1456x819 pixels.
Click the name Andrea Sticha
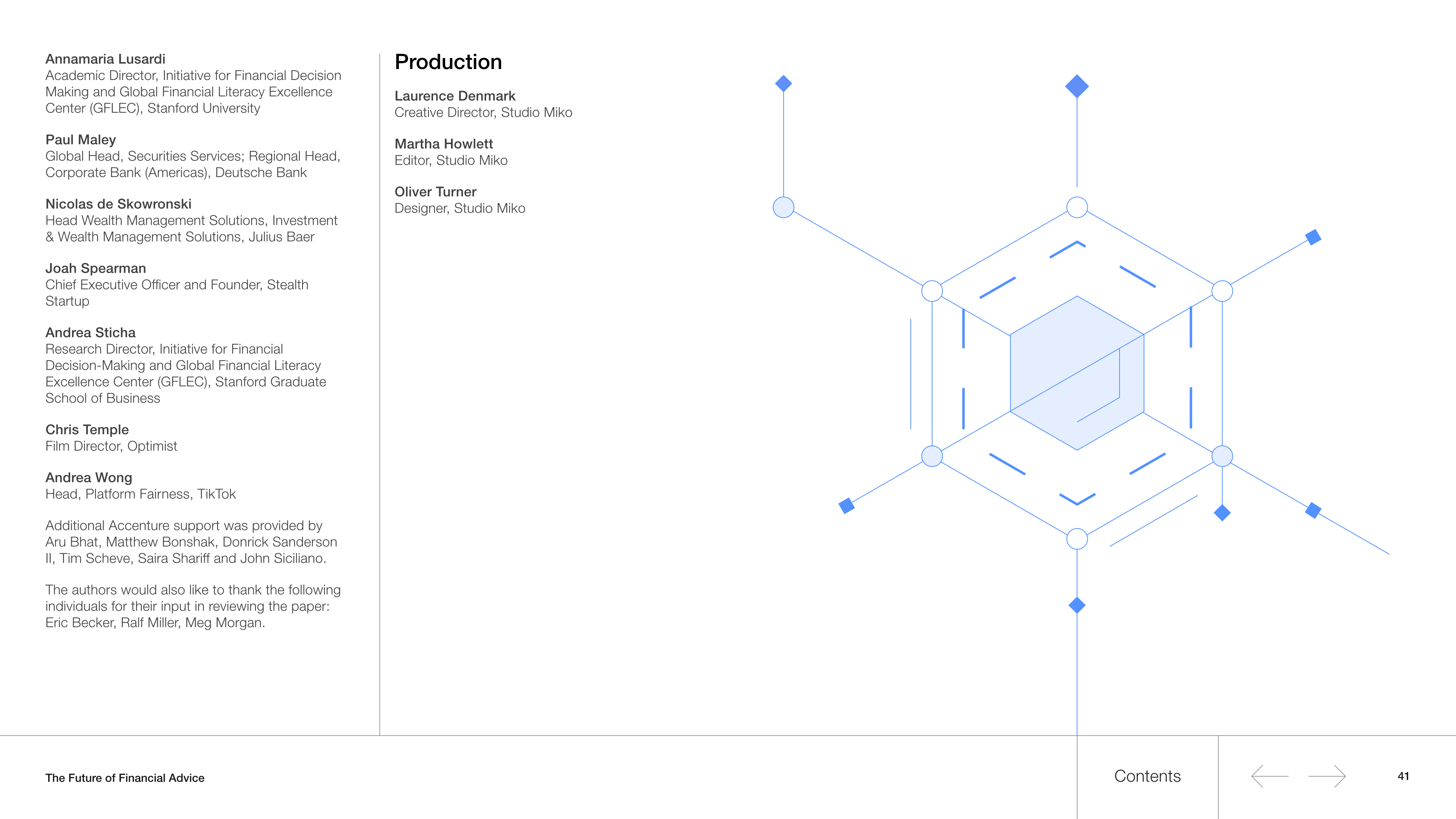[x=91, y=333]
